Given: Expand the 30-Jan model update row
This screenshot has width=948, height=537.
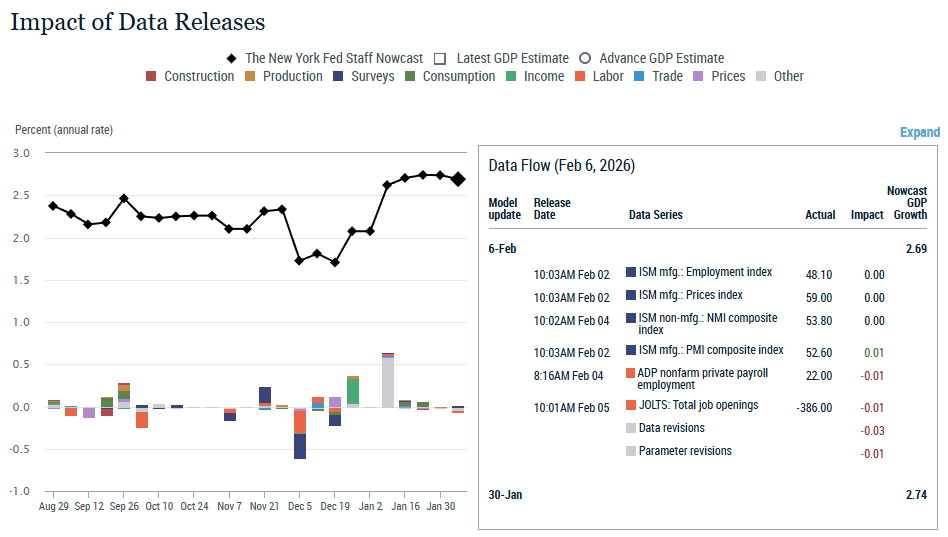Looking at the screenshot, I should pos(504,495).
